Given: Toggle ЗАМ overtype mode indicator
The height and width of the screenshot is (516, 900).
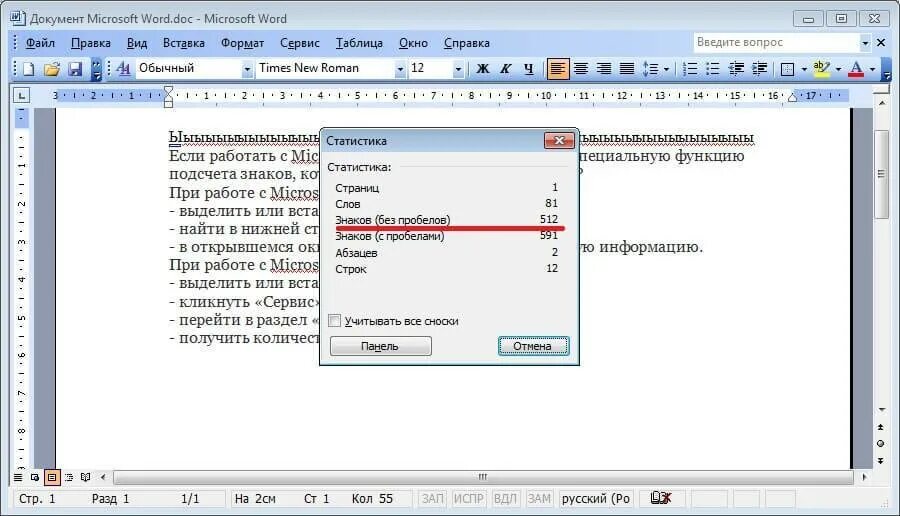Looking at the screenshot, I should click(539, 499).
